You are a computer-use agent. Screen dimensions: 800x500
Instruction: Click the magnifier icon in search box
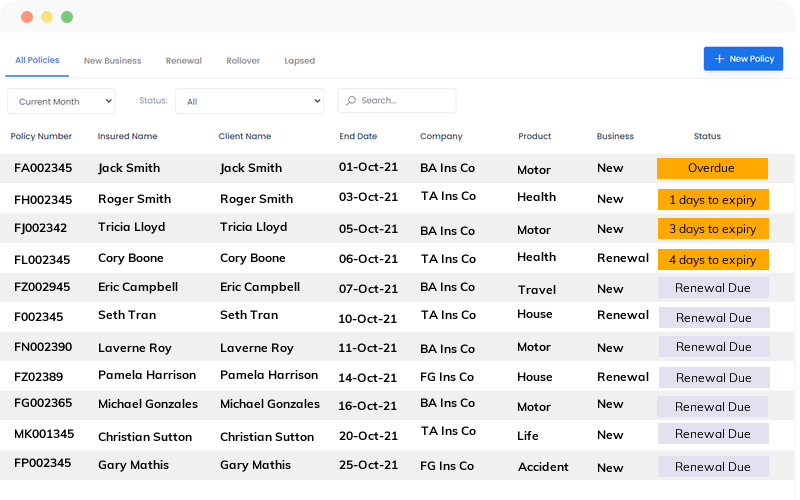point(350,101)
